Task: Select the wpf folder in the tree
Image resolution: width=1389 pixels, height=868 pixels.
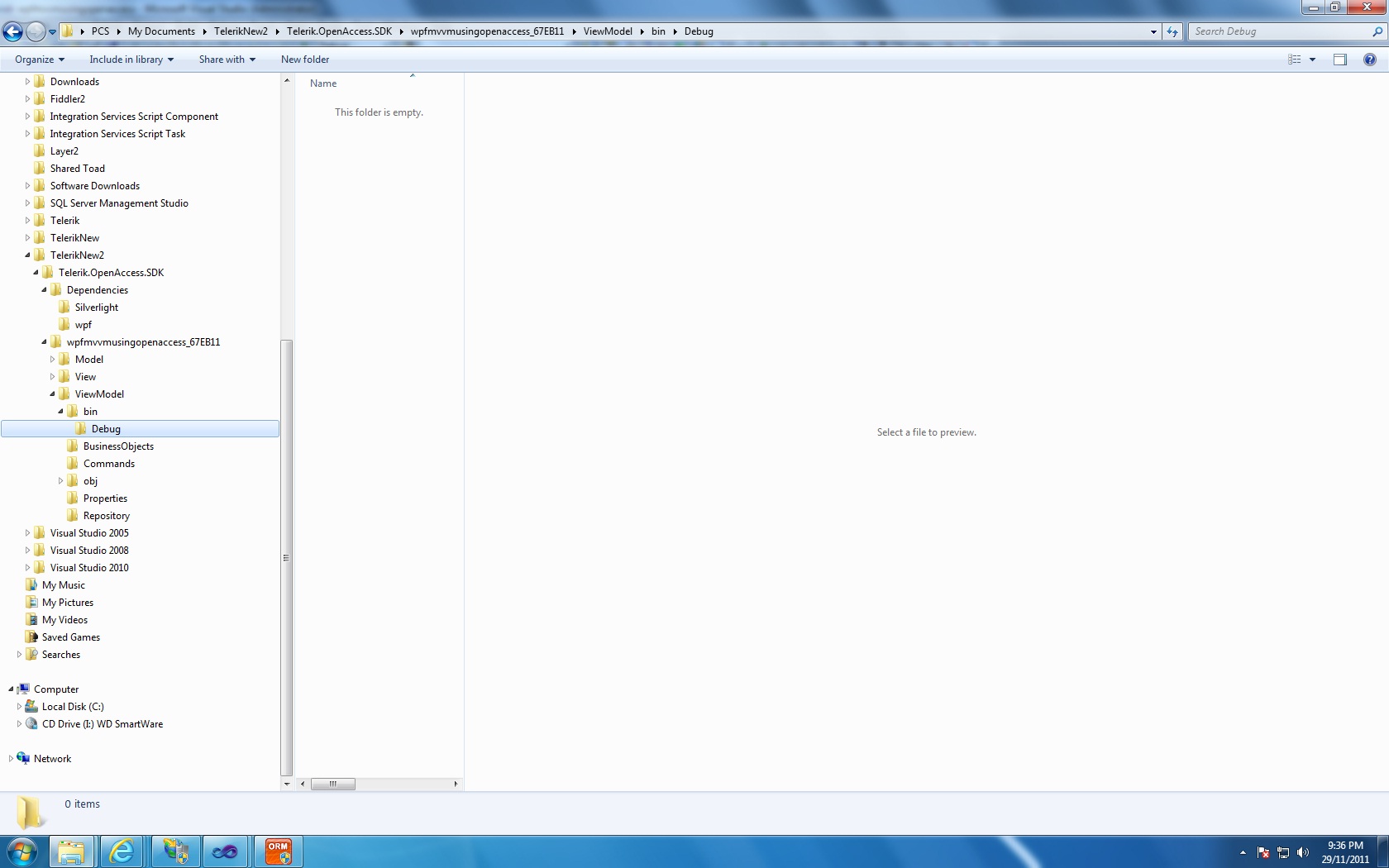Action: click(x=83, y=325)
